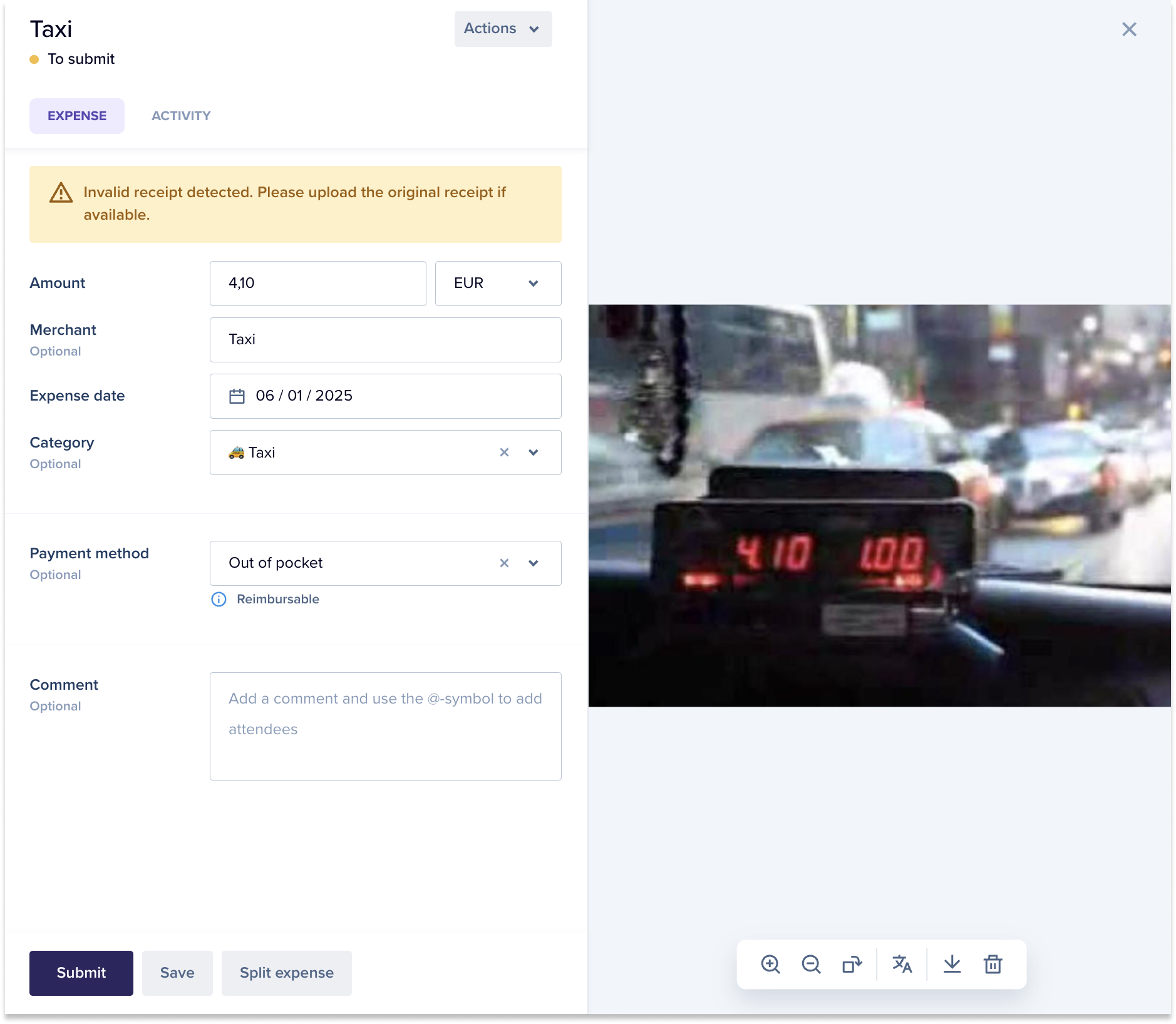
Task: Open the Actions dropdown menu
Action: tap(503, 29)
